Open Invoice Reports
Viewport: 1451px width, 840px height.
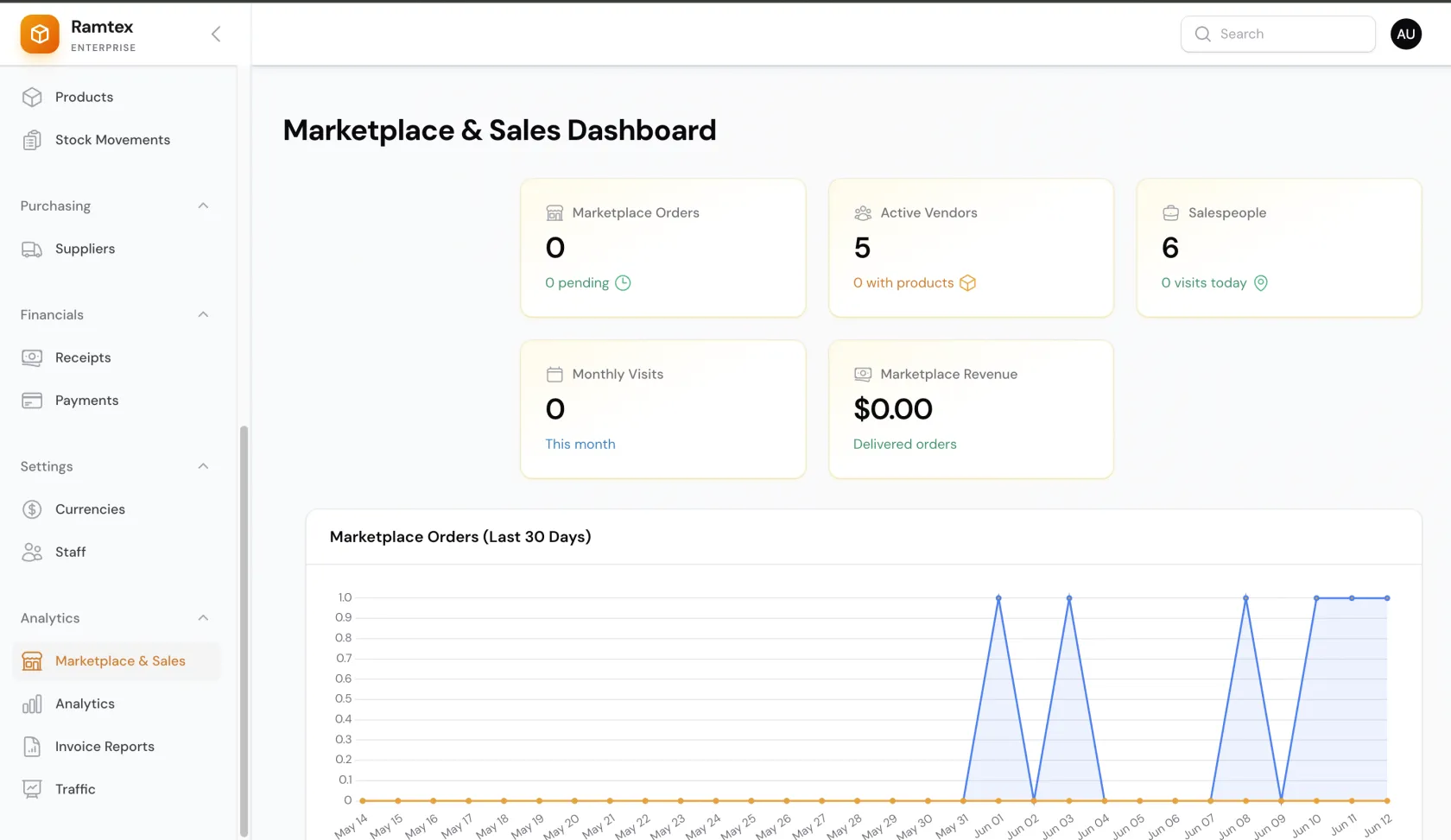pyautogui.click(x=117, y=747)
